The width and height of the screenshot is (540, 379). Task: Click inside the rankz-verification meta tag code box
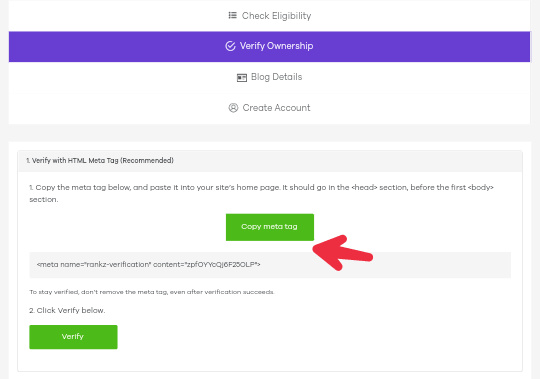pyautogui.click(x=270, y=265)
